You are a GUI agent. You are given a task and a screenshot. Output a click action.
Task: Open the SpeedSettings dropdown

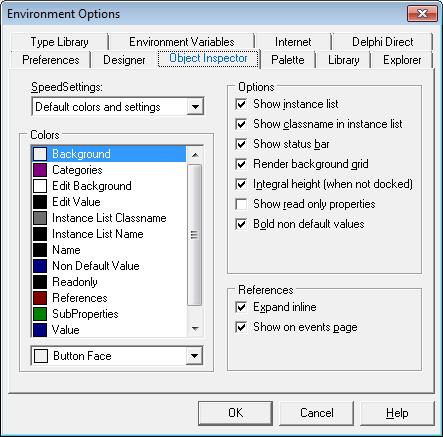coord(195,107)
